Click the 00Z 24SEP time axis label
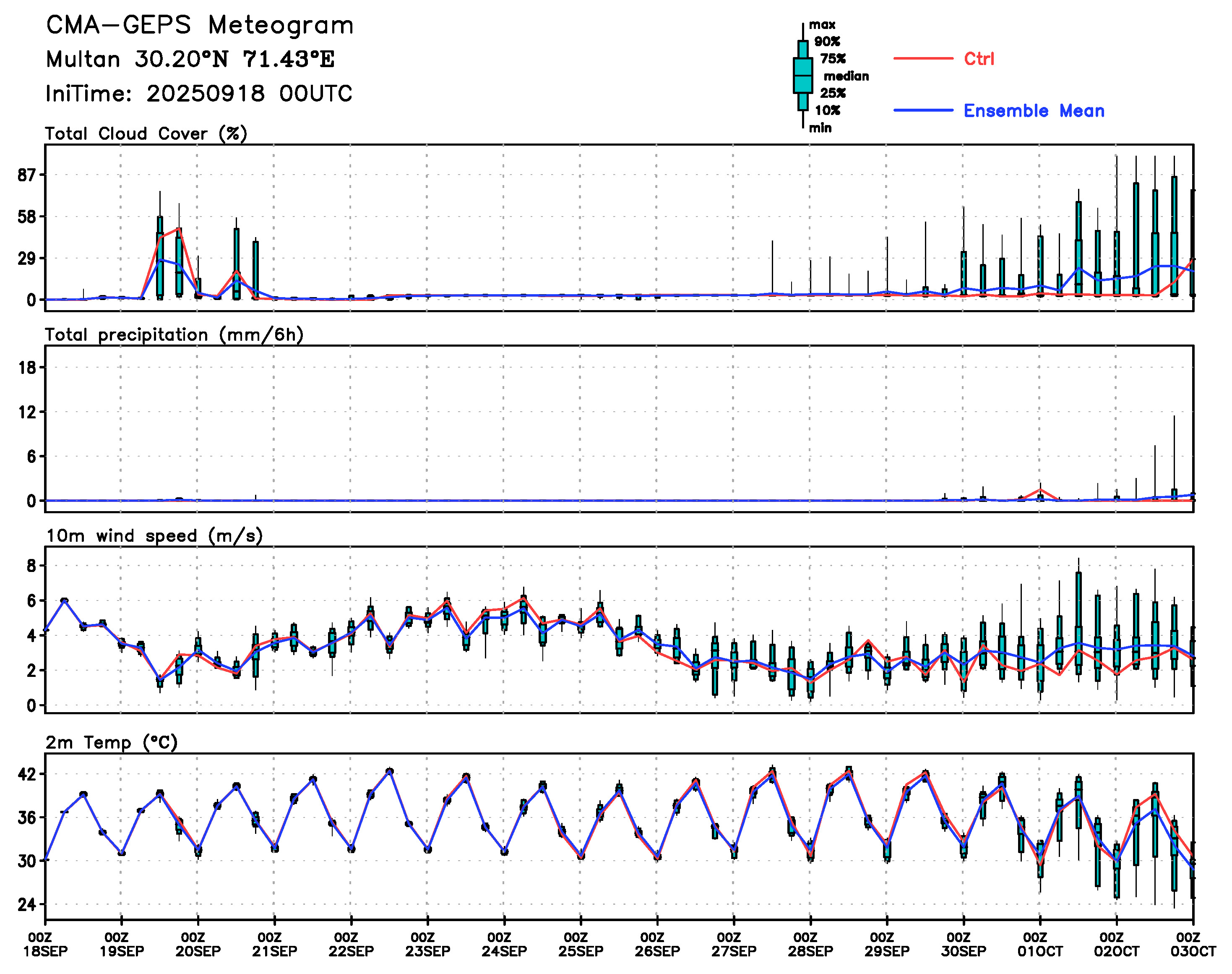The image size is (1232, 974). pyautogui.click(x=504, y=944)
